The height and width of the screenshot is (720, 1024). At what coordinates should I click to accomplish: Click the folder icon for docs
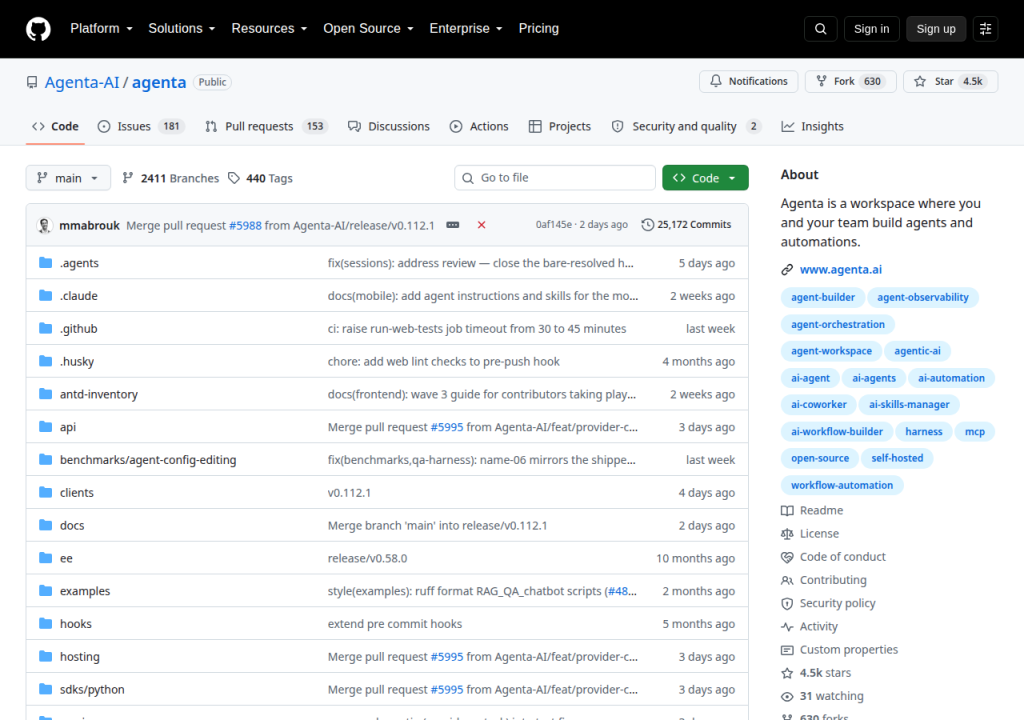[45, 525]
